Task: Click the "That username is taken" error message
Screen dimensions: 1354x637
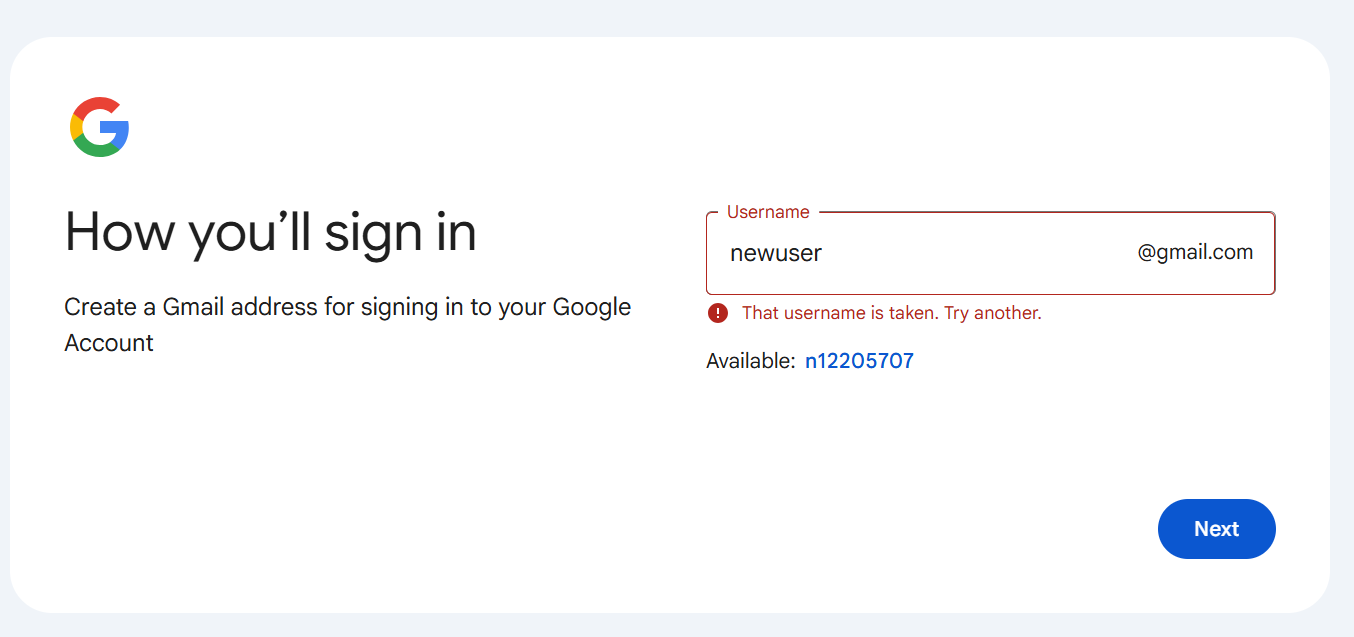Action: point(892,313)
